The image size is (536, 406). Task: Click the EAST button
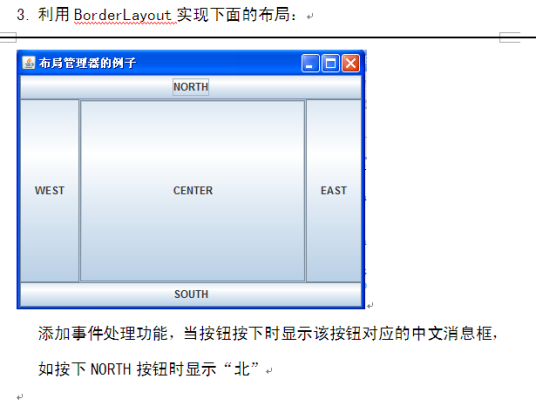334,191
